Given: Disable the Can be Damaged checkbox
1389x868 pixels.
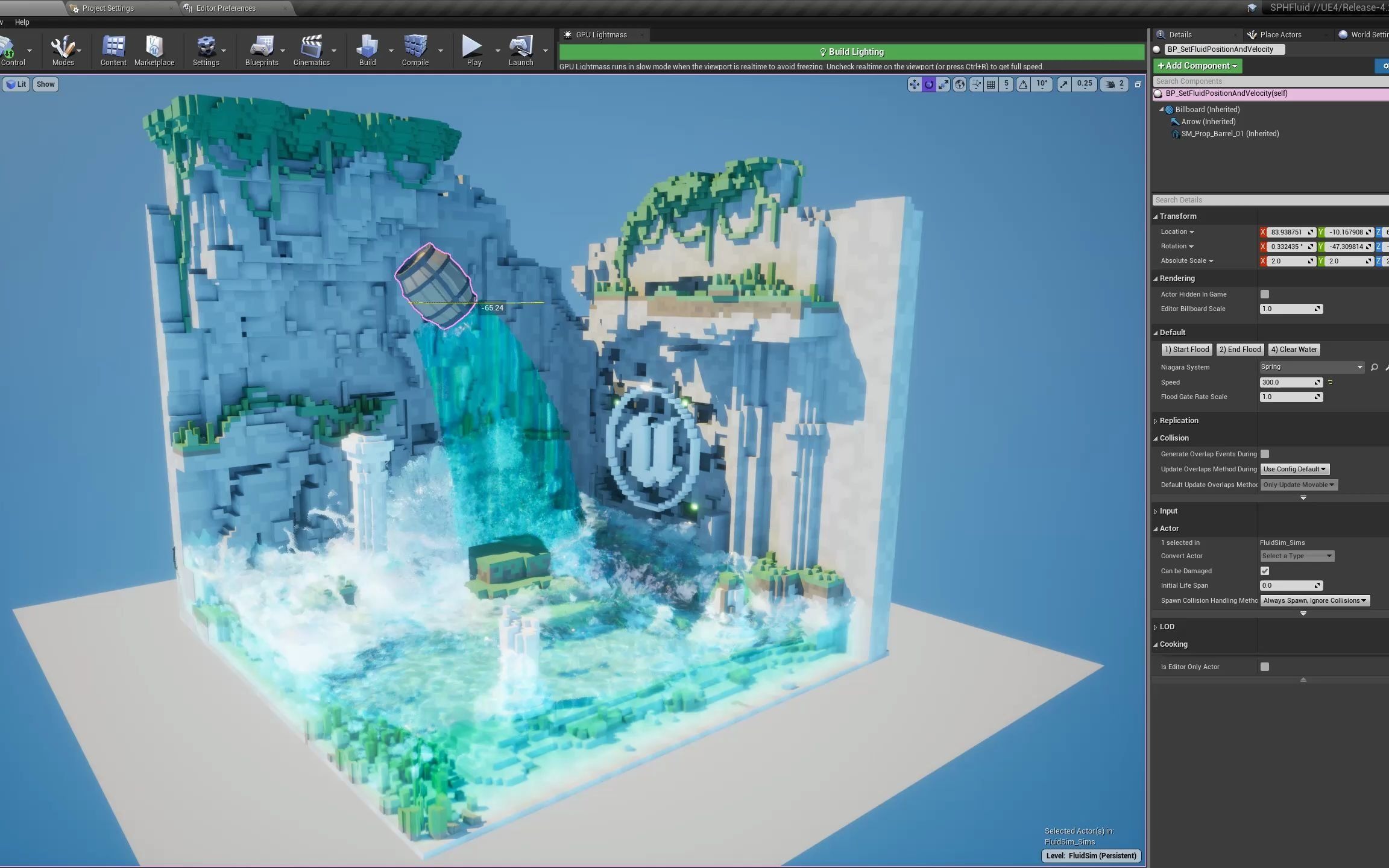Looking at the screenshot, I should point(1264,570).
